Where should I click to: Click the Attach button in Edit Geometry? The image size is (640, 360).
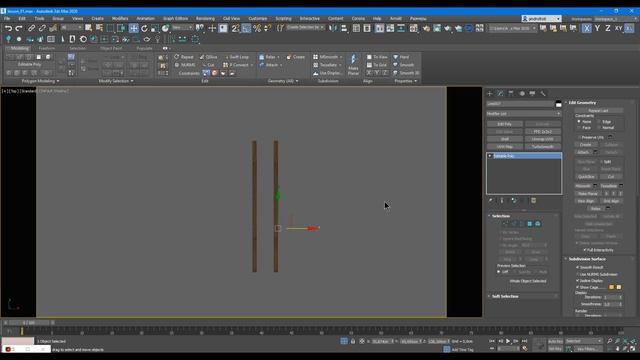tap(583, 152)
